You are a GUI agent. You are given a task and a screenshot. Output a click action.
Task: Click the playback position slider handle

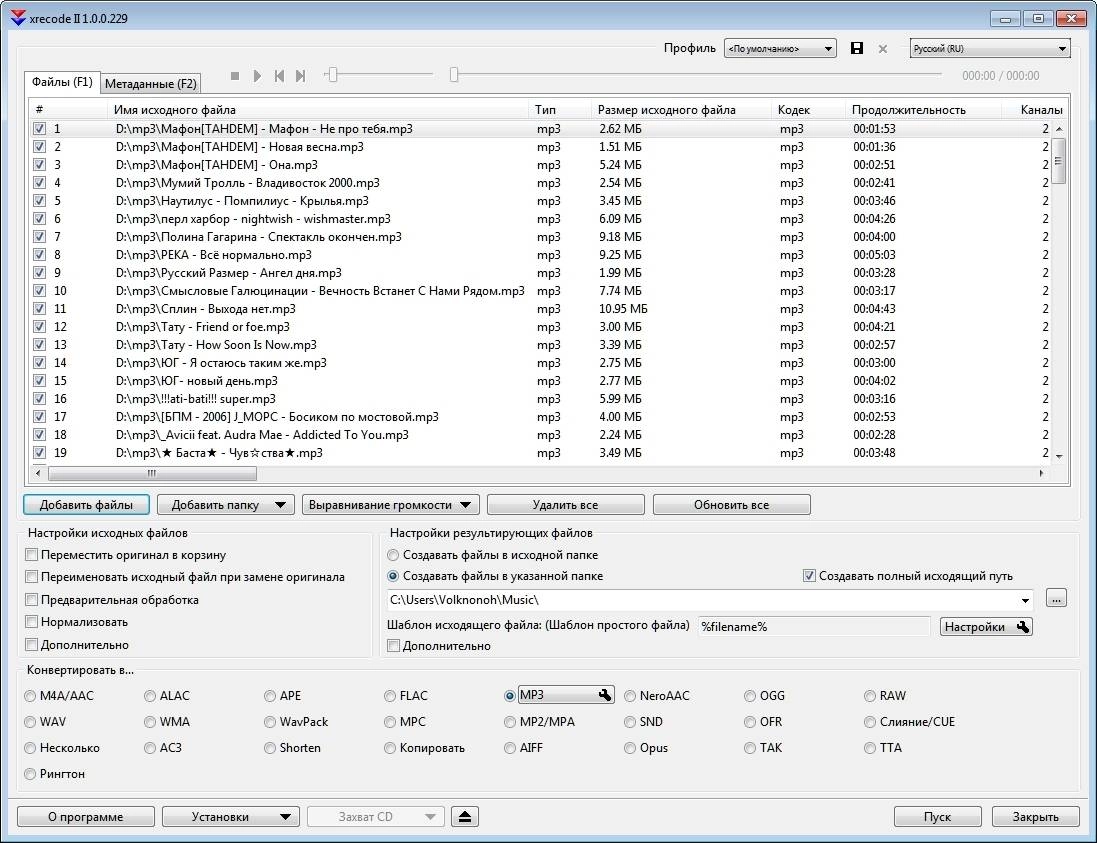[x=454, y=75]
